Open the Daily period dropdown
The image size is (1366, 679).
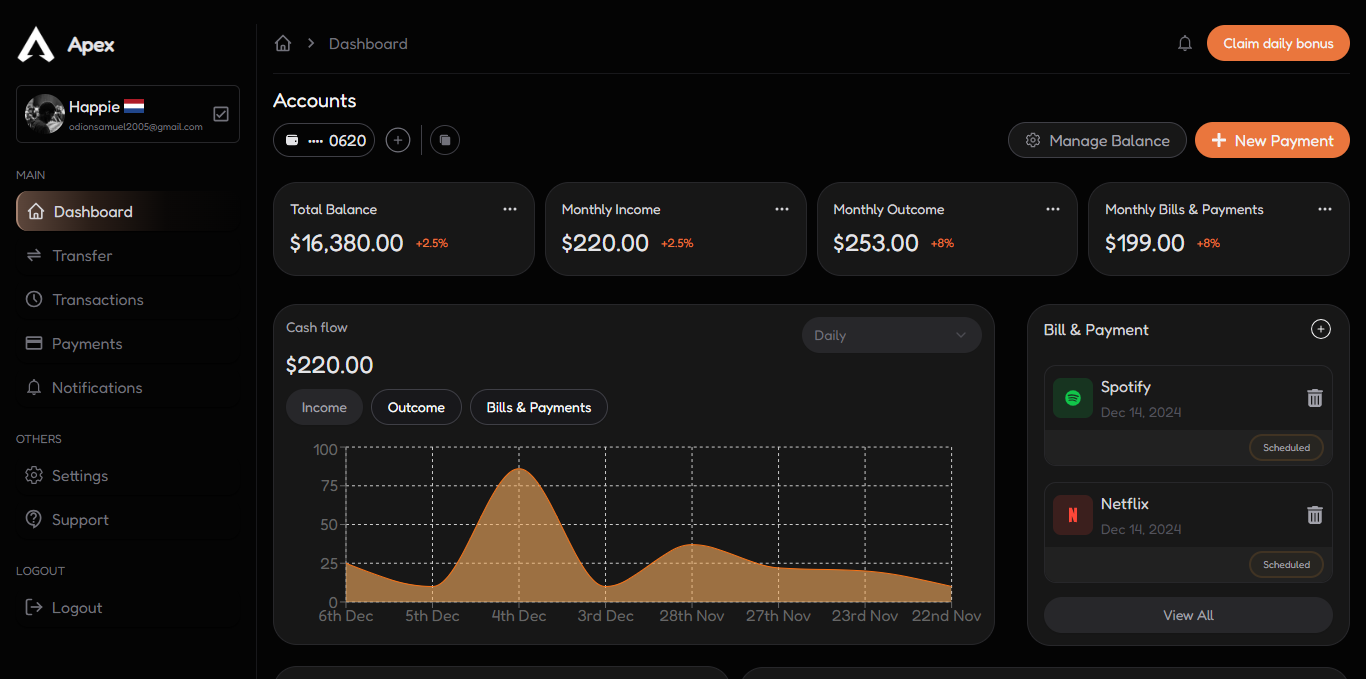coord(892,335)
